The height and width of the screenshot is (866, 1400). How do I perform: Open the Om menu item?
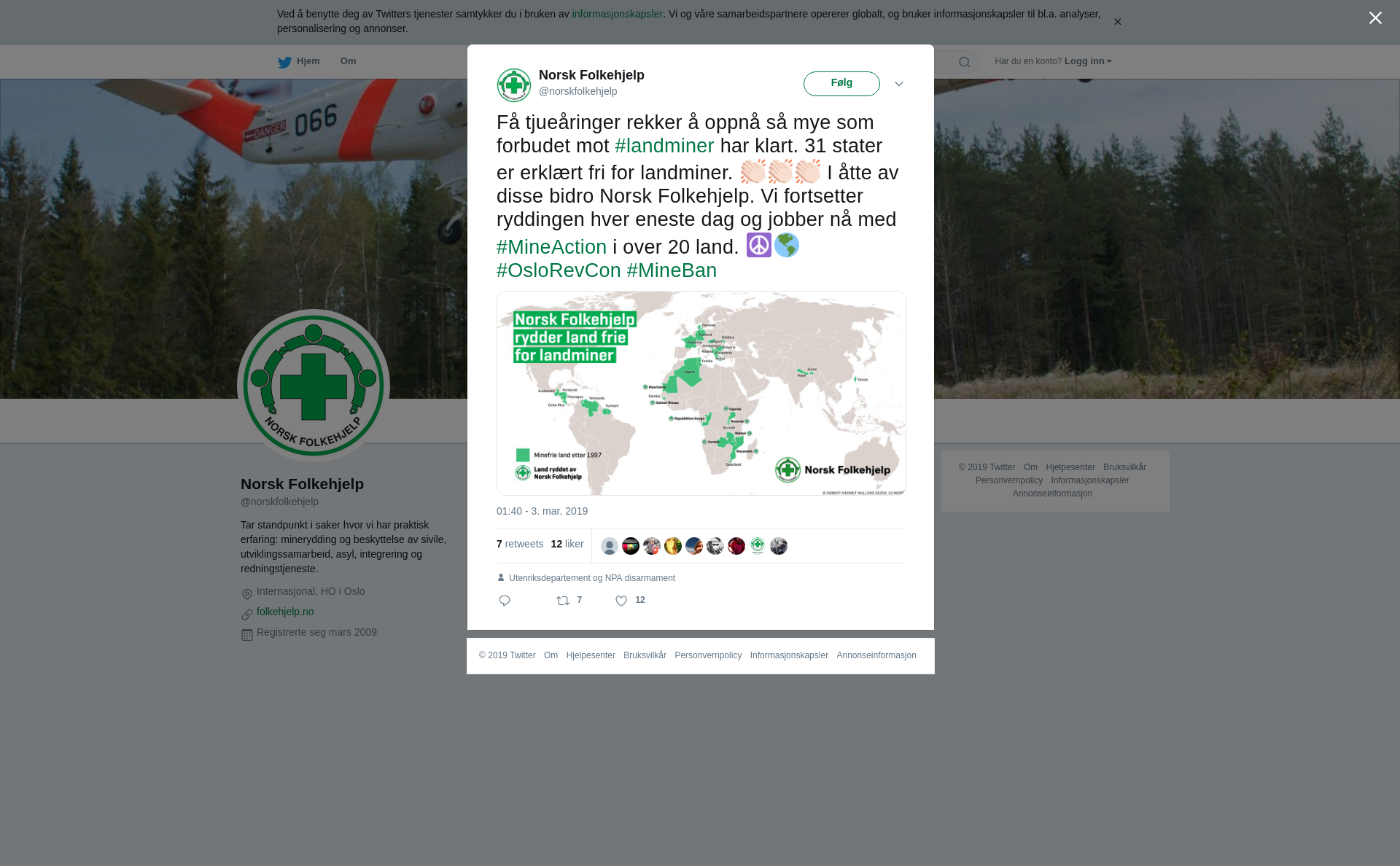[348, 61]
